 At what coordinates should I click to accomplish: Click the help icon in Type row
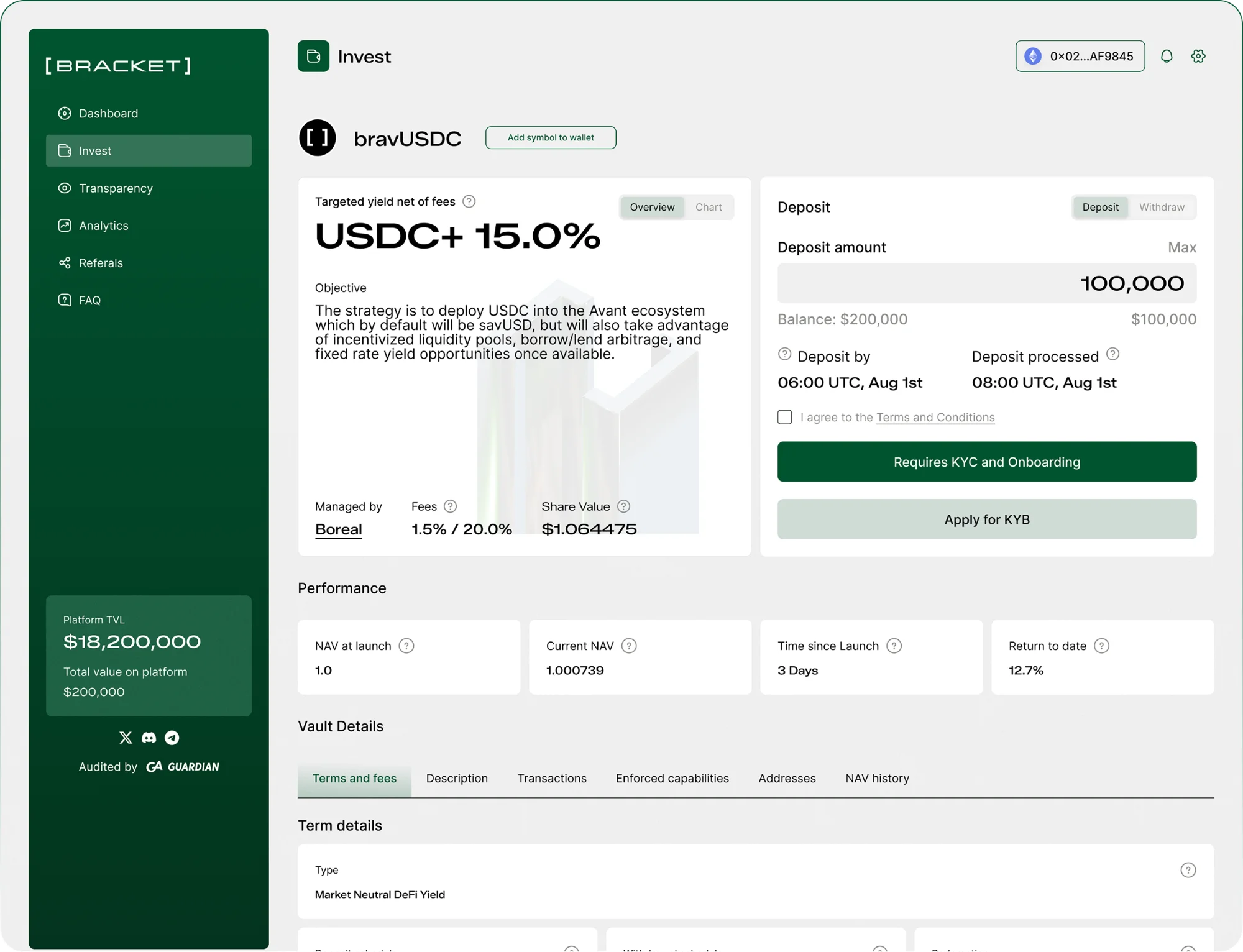point(1188,870)
